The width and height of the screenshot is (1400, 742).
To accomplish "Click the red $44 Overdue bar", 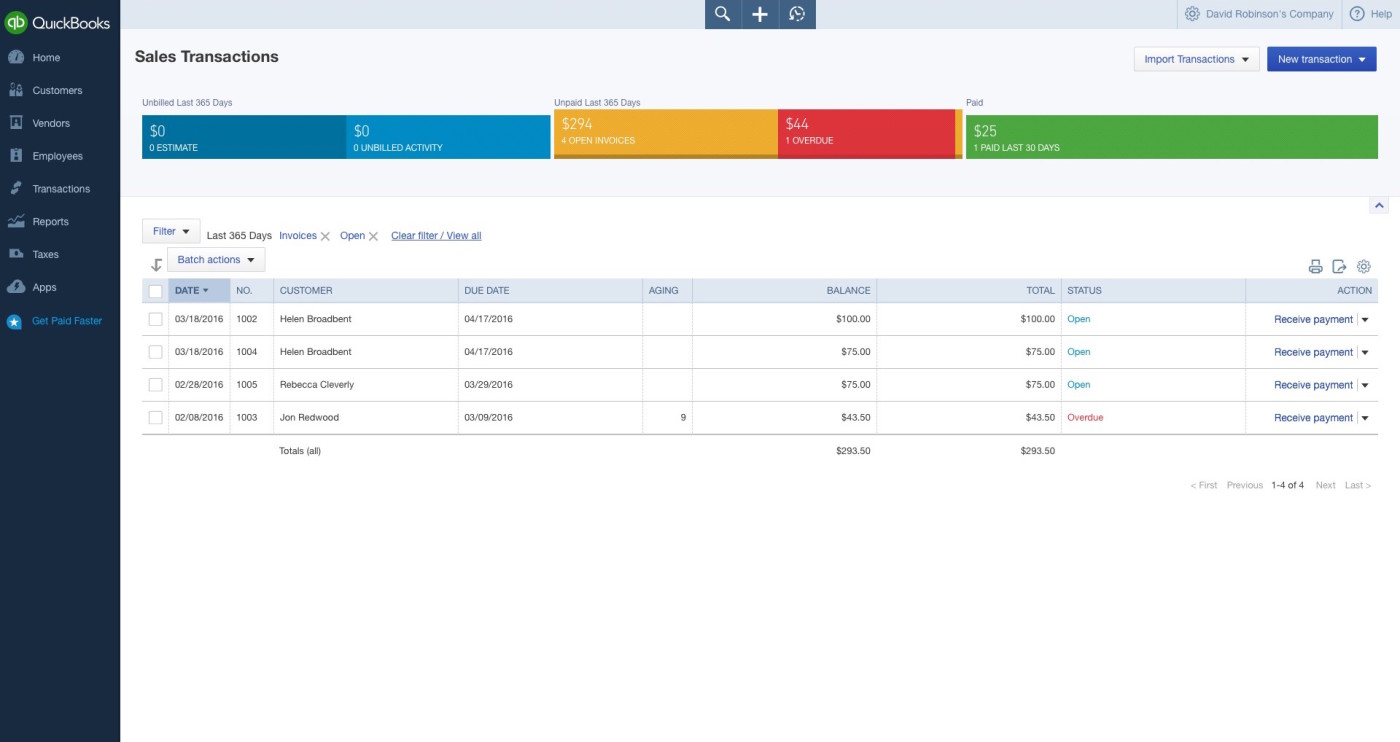I will pos(867,134).
